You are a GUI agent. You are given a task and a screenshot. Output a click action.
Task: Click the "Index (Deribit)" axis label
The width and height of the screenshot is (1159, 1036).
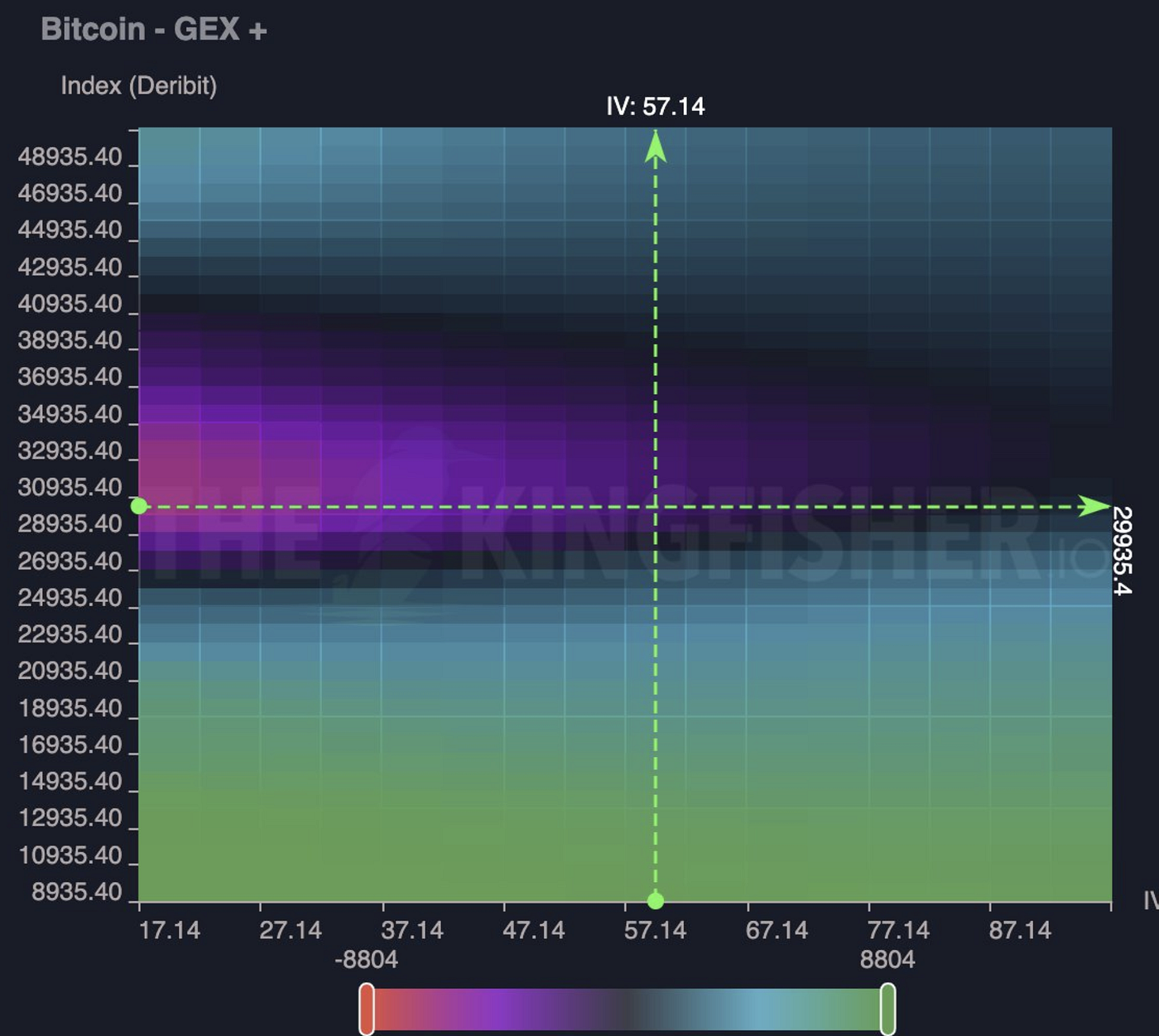point(139,85)
